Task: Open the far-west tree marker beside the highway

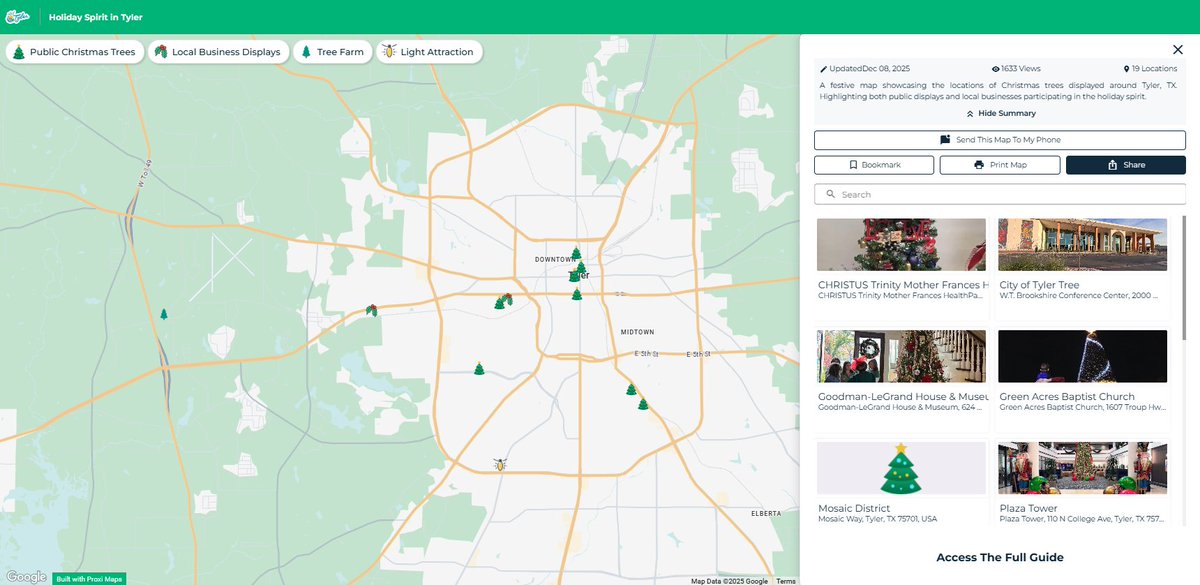Action: pos(164,314)
